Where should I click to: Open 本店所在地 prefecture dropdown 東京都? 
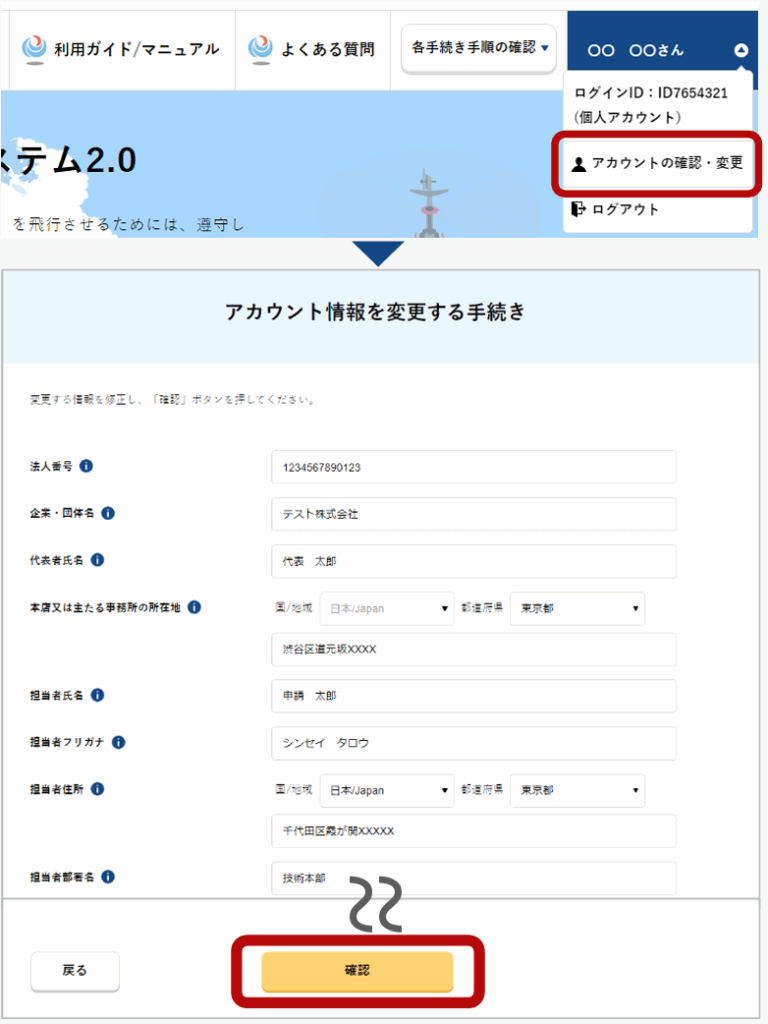pos(577,608)
